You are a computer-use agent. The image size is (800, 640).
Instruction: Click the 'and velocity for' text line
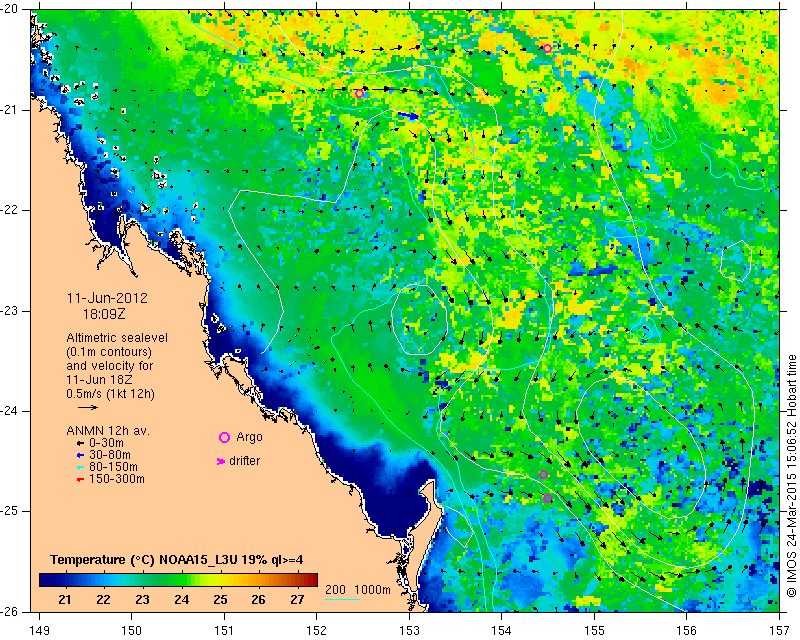click(110, 366)
